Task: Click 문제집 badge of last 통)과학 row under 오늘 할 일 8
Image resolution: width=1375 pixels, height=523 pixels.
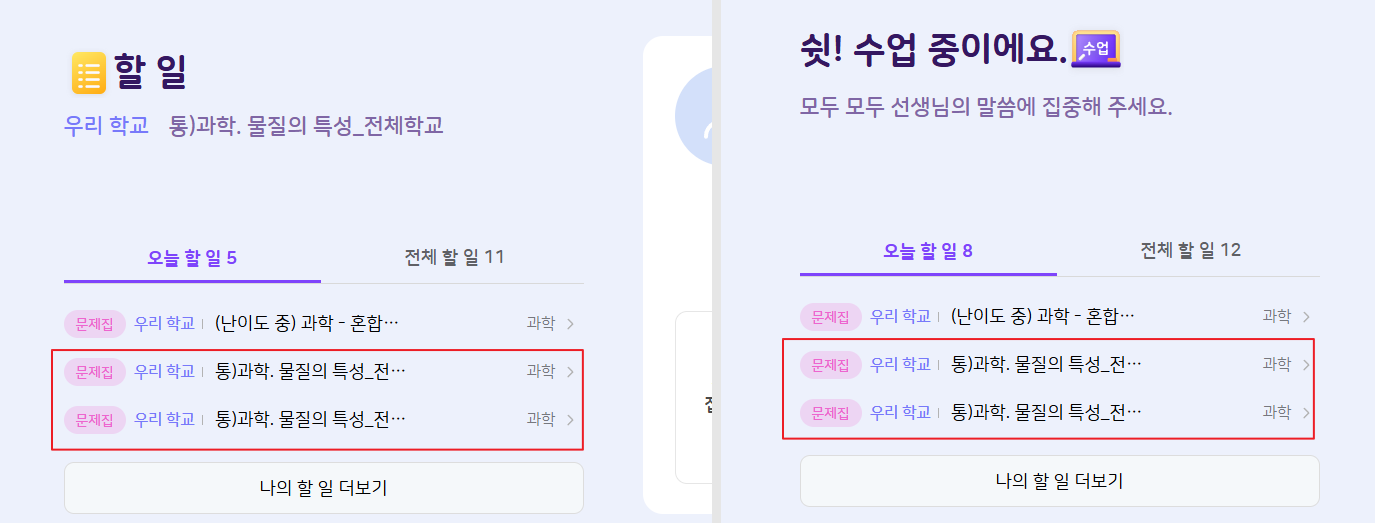Action: coord(830,411)
